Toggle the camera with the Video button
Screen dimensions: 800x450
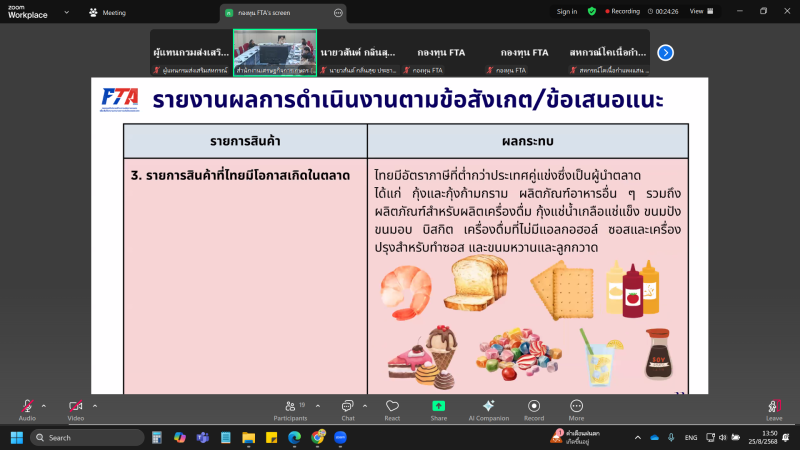pos(76,407)
